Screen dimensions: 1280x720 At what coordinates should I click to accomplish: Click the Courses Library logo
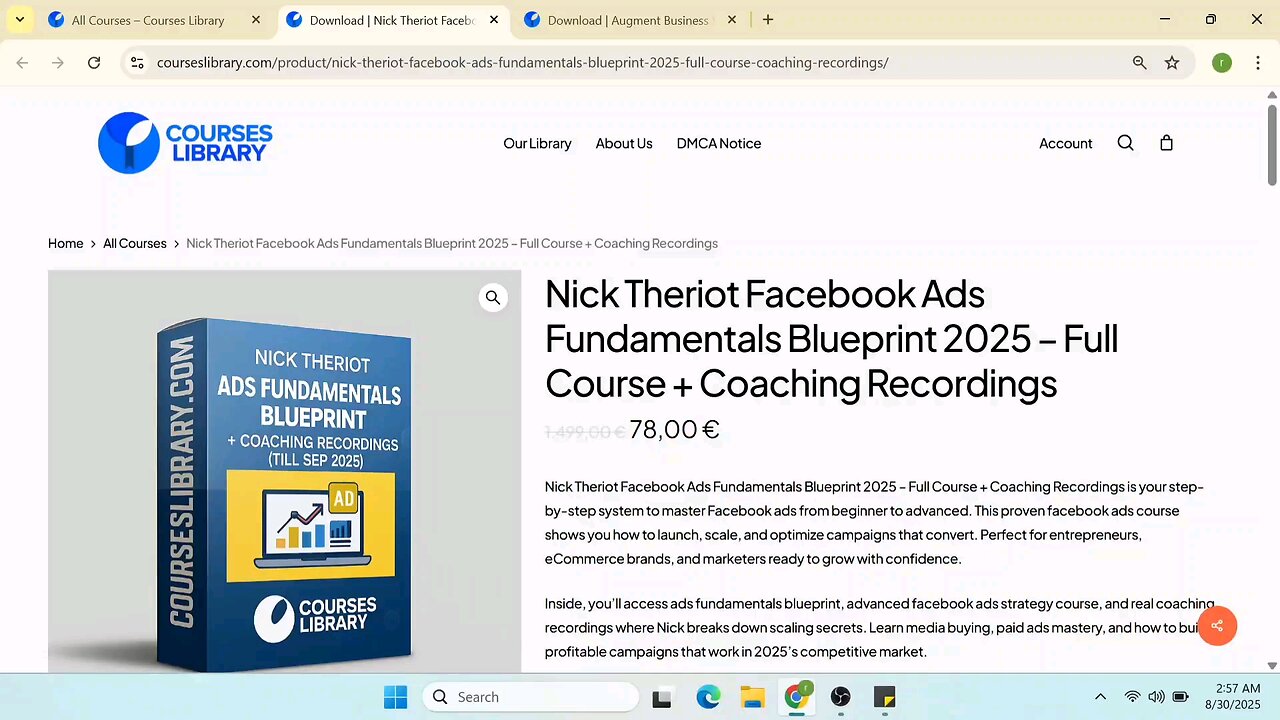coord(185,143)
